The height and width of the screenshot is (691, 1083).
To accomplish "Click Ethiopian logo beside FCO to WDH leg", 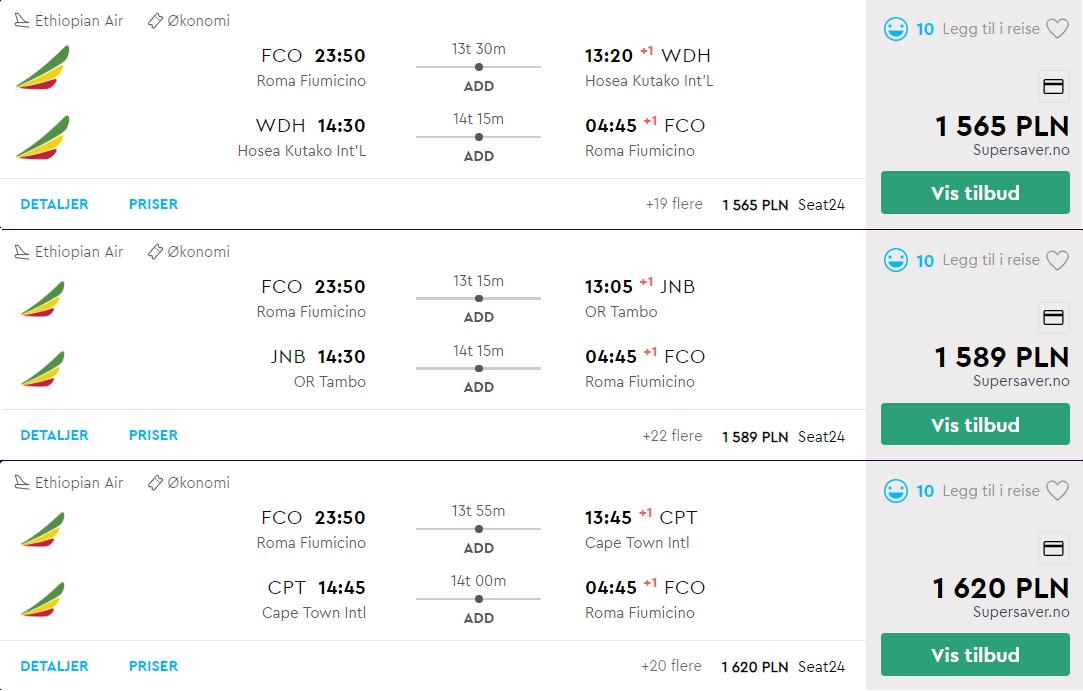I will (43, 68).
